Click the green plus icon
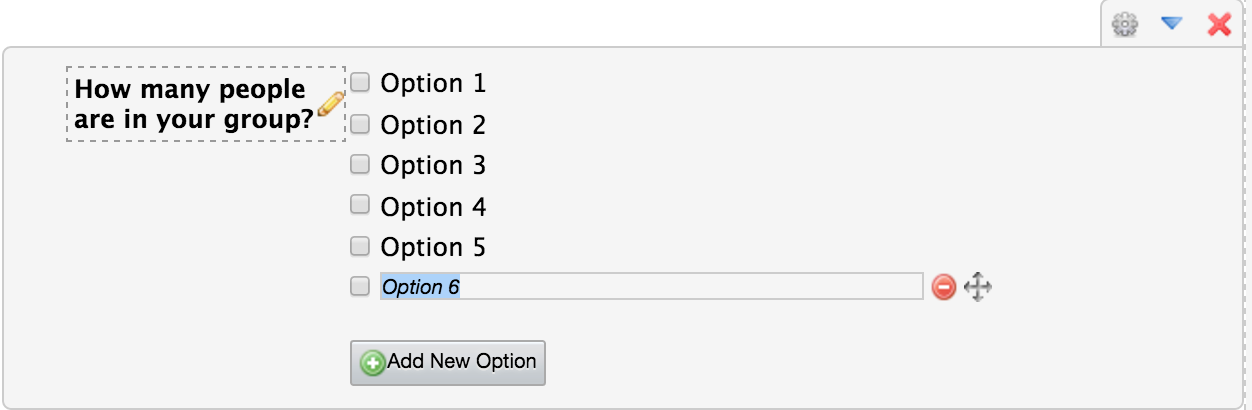 (x=373, y=362)
